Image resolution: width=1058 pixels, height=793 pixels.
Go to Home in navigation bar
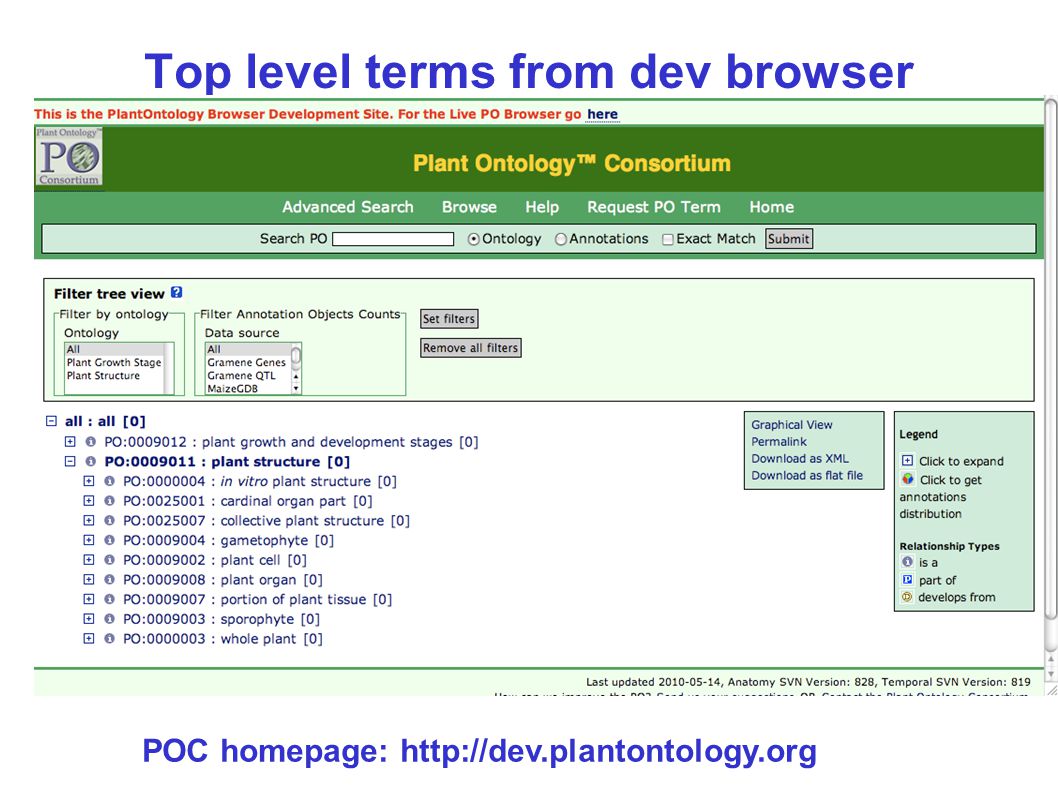pos(771,207)
